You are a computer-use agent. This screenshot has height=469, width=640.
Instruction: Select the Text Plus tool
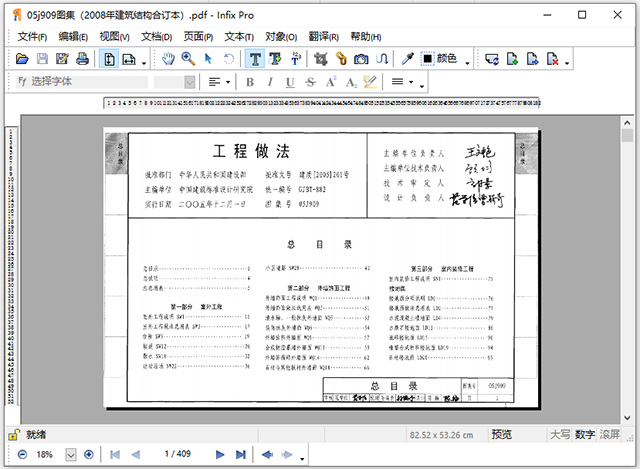click(275, 59)
